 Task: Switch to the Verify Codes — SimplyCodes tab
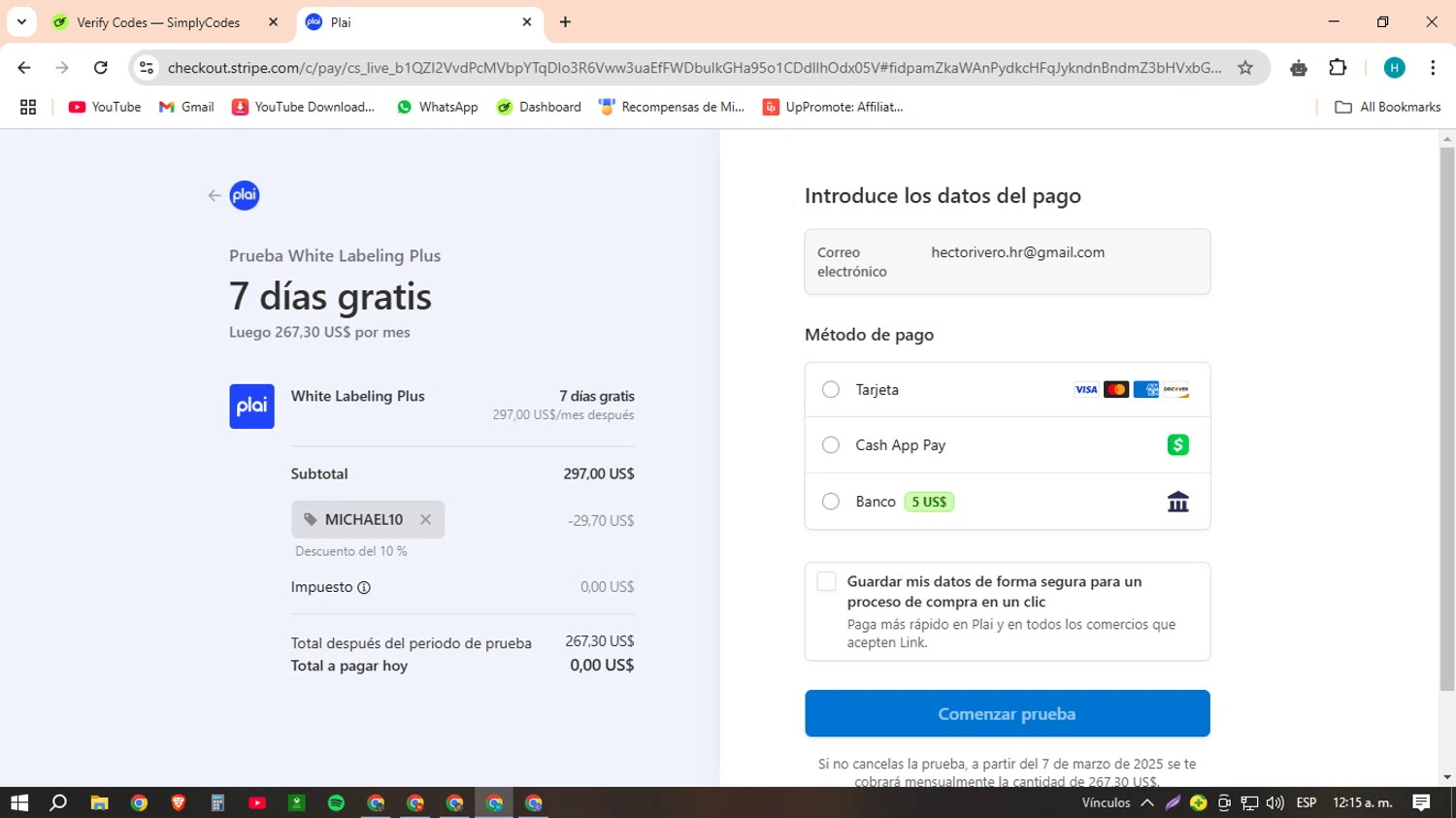pyautogui.click(x=158, y=22)
